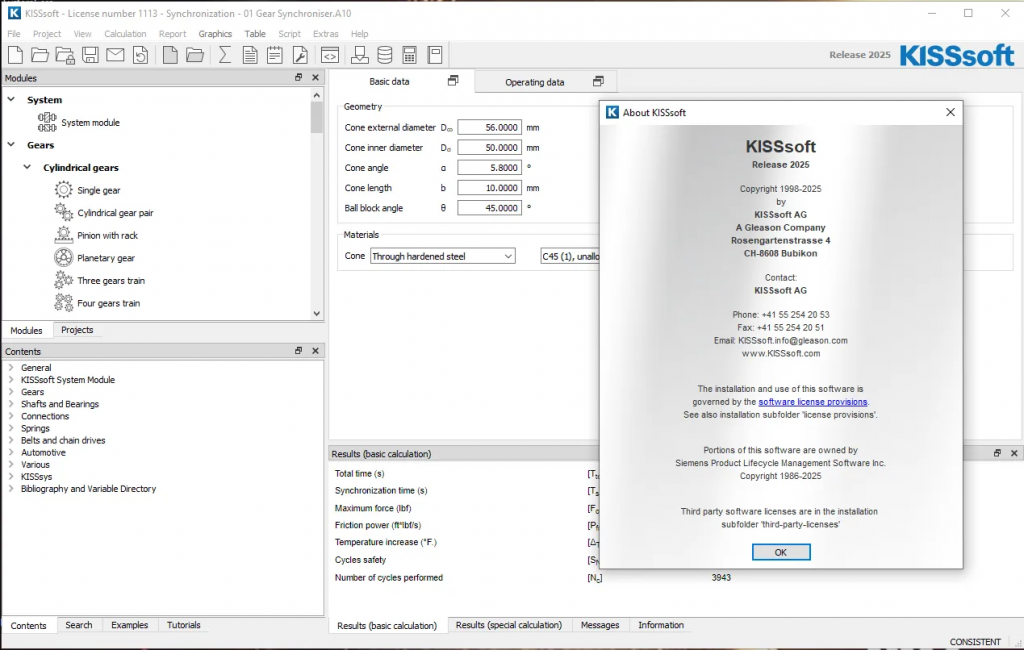
Task: Collapse the bold Gears node in Modules
Action: coord(11,144)
